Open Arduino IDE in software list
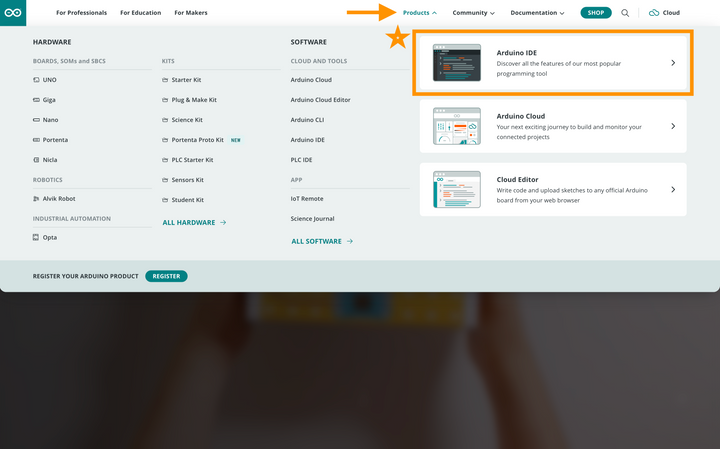This screenshot has height=449, width=720. 308,140
